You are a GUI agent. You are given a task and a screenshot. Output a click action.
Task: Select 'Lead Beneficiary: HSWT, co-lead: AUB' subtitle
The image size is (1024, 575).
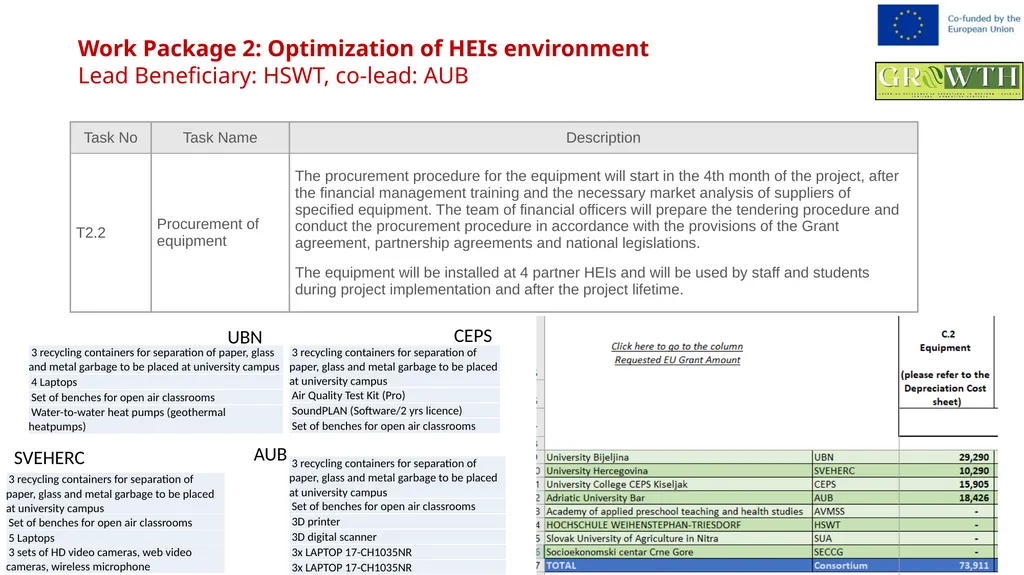click(x=273, y=76)
